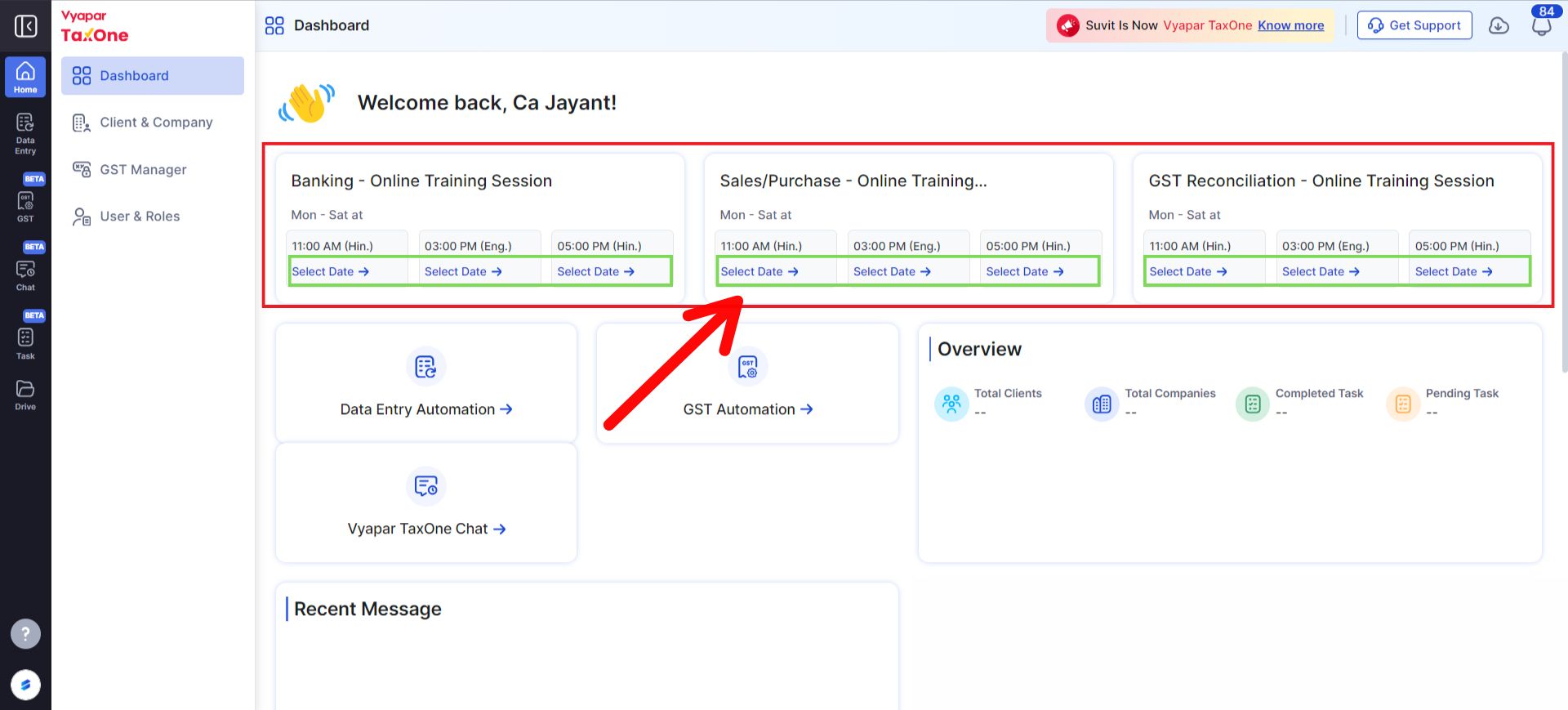Select date for Banking 05:00 PM session
Screen dimensions: 1568x710
click(x=596, y=271)
